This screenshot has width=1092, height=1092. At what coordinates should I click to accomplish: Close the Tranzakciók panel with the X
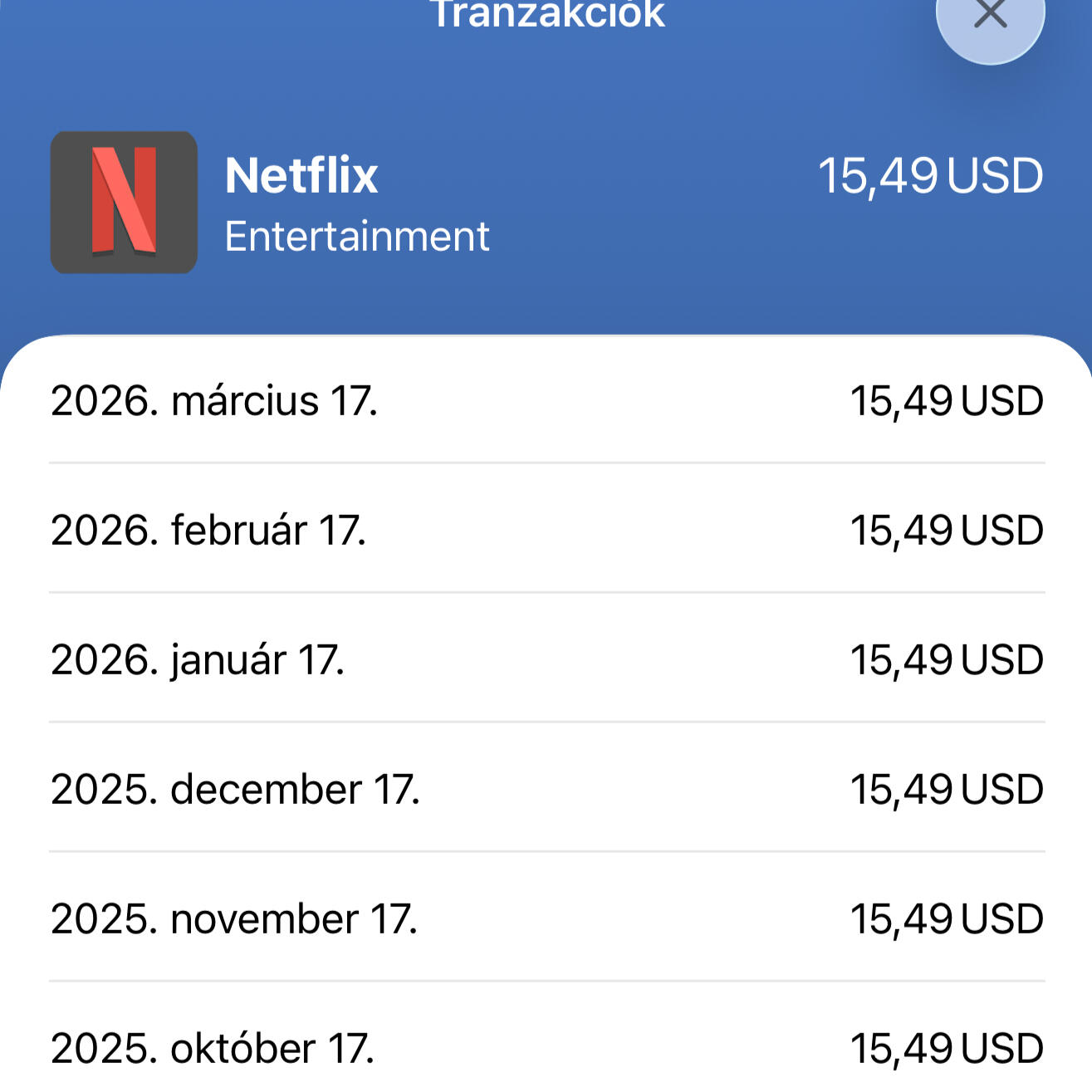(990, 15)
